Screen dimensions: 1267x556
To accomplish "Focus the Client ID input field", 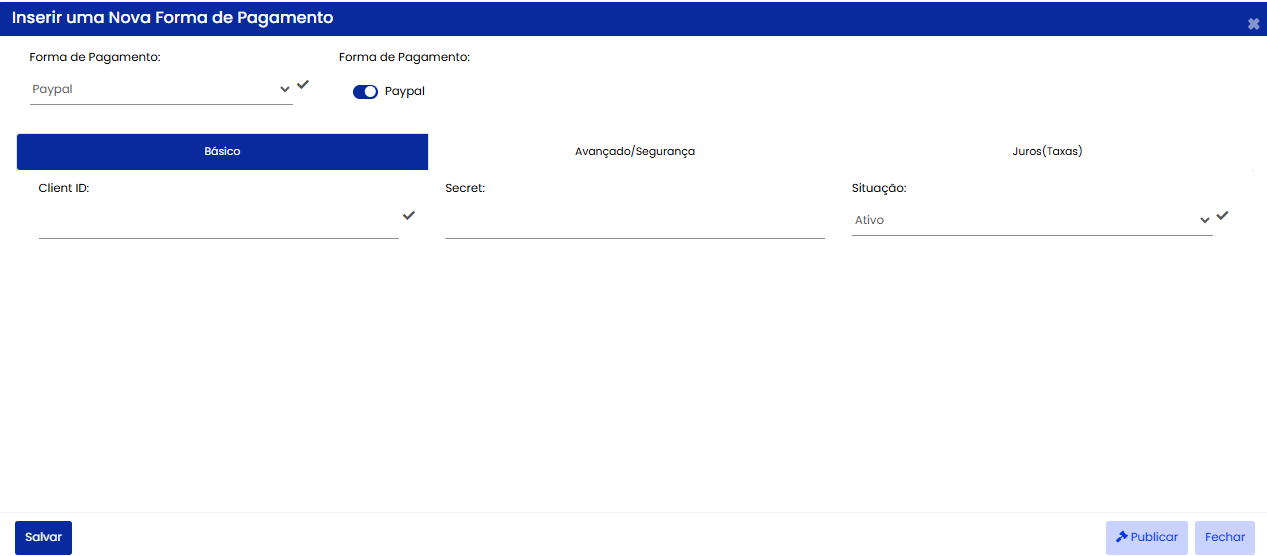I will [218, 222].
